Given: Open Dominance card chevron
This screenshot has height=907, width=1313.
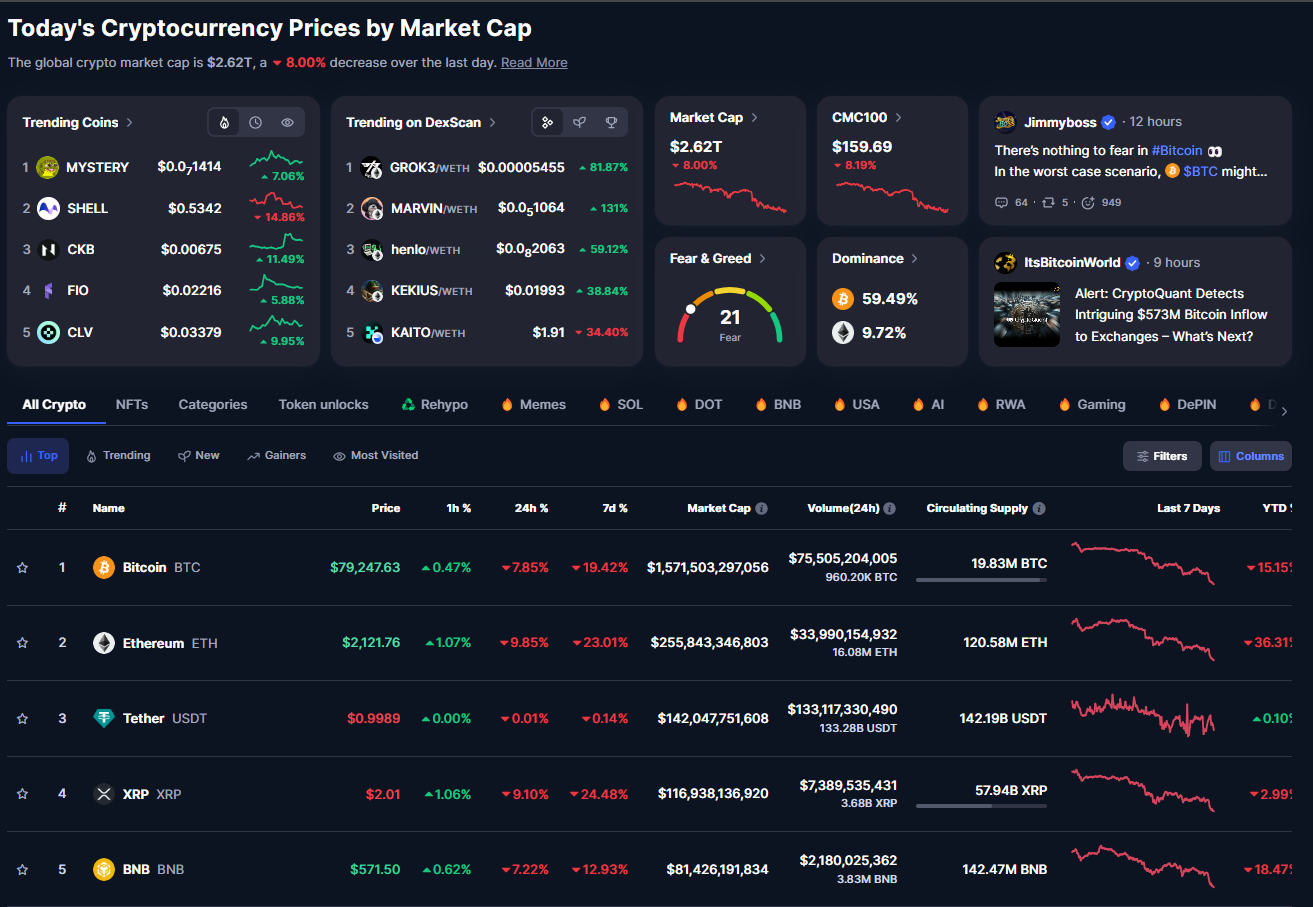Looking at the screenshot, I should click(x=914, y=258).
